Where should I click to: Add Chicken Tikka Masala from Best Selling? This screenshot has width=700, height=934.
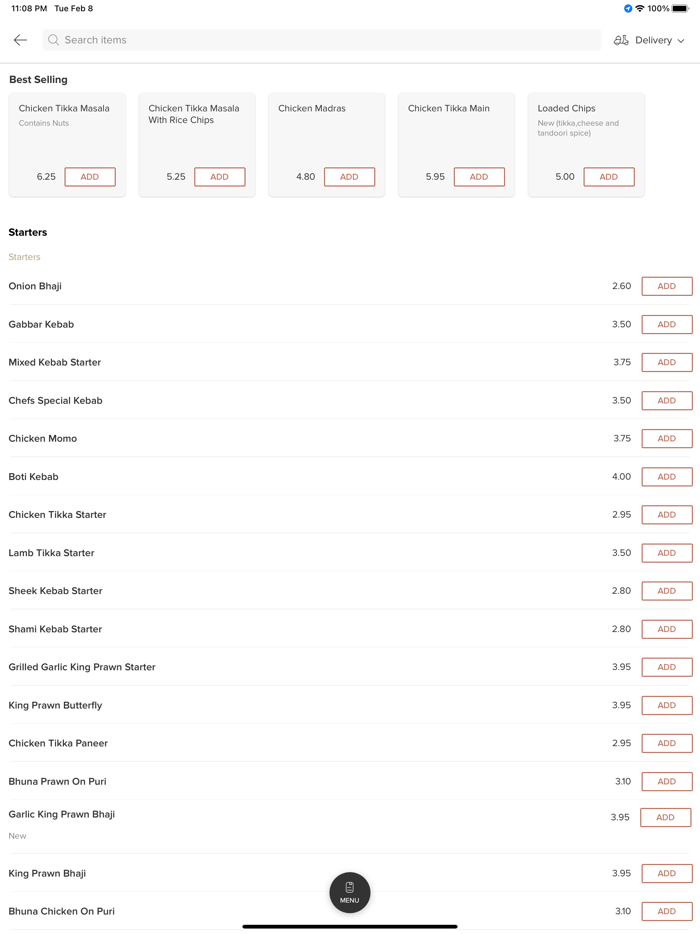coord(90,177)
